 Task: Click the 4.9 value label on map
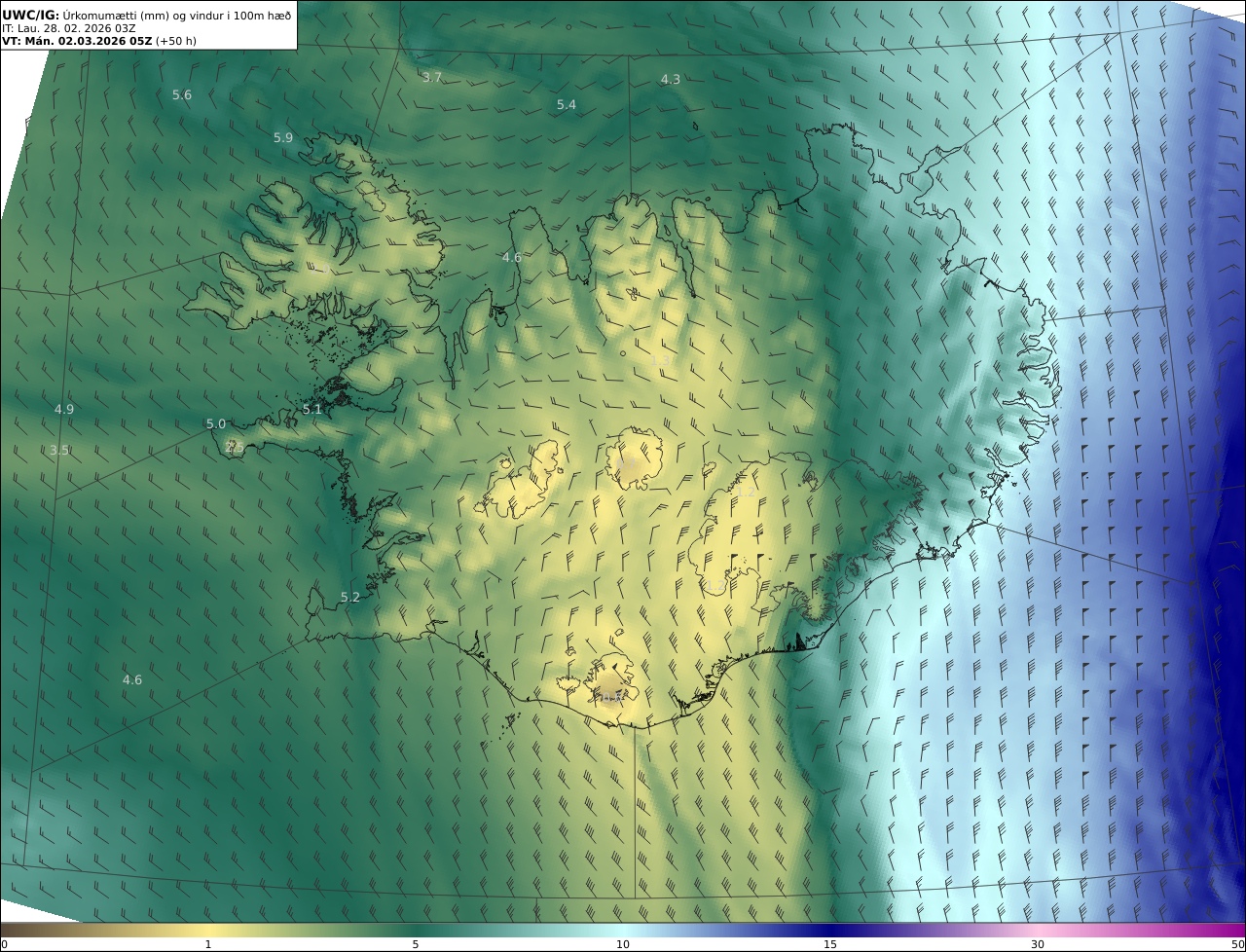pos(64,409)
